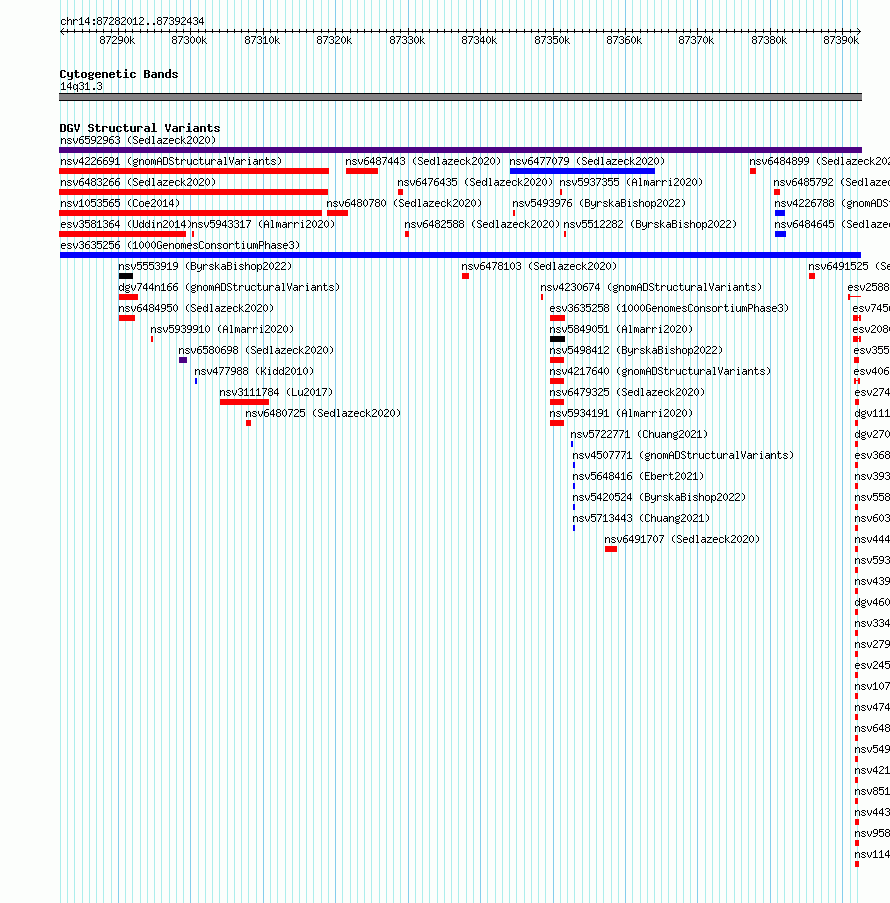Open nsv3111784 (Lu2017) label
The image size is (890, 903).
(x=277, y=393)
